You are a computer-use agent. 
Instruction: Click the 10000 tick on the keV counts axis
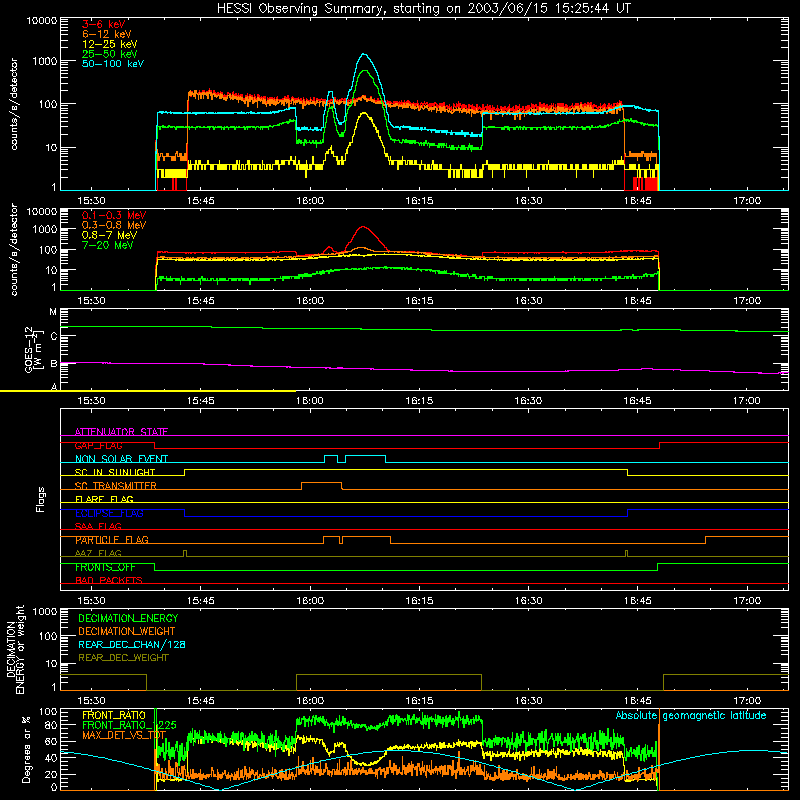pos(42,21)
